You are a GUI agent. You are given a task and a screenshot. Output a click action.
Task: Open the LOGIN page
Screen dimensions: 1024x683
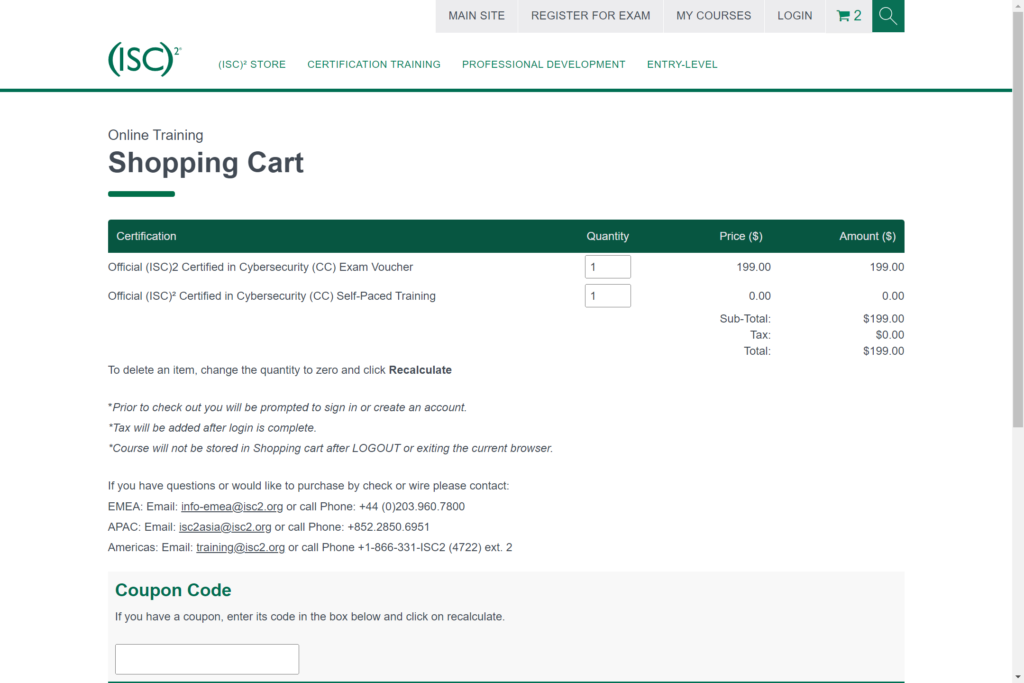(795, 16)
